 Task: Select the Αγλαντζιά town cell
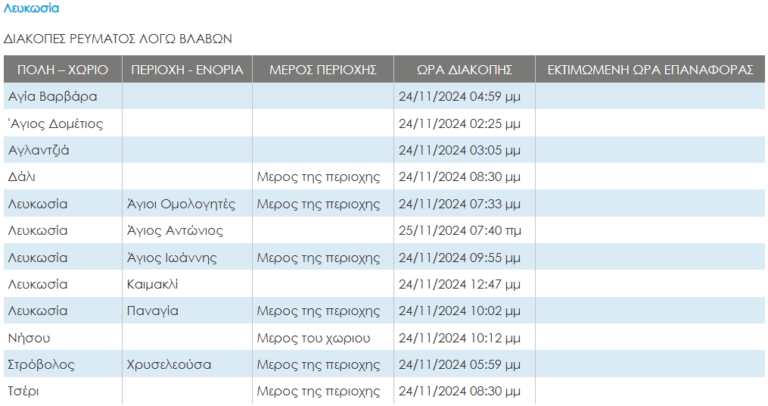[38, 150]
